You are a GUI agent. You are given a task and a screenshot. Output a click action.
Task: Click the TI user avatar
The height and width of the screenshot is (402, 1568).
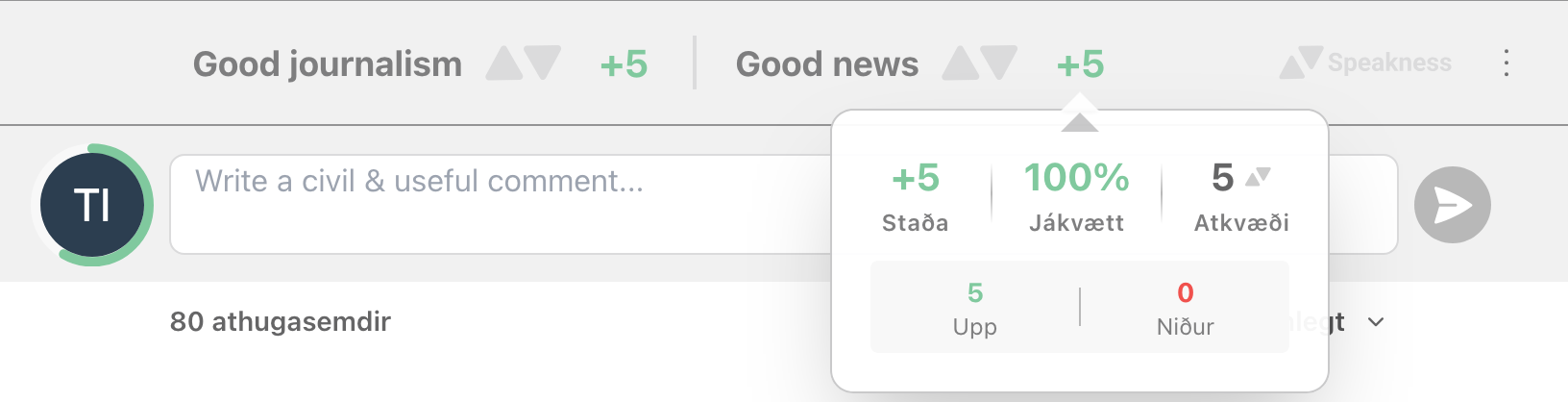(x=92, y=205)
